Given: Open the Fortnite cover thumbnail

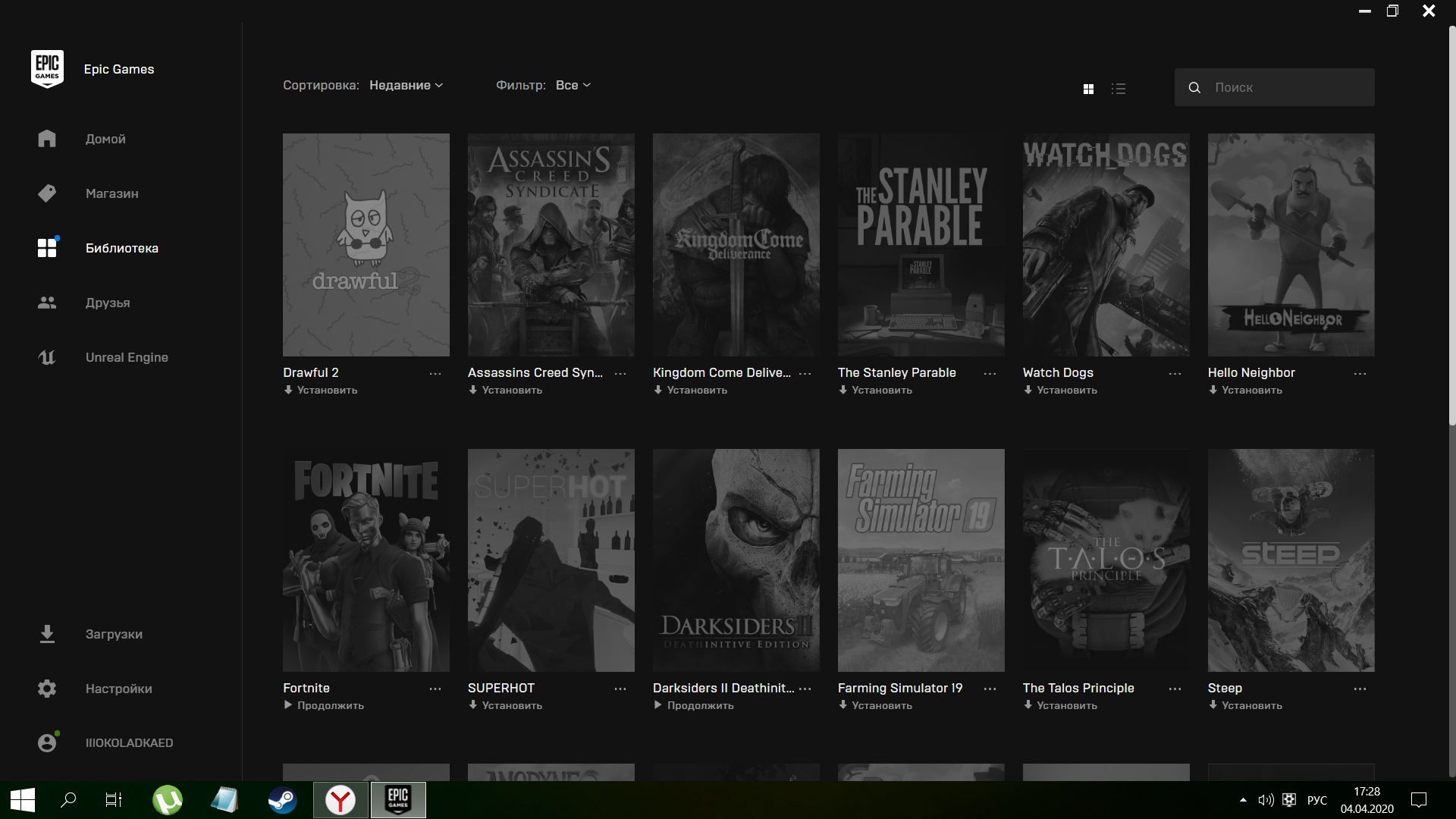Looking at the screenshot, I should point(366,560).
